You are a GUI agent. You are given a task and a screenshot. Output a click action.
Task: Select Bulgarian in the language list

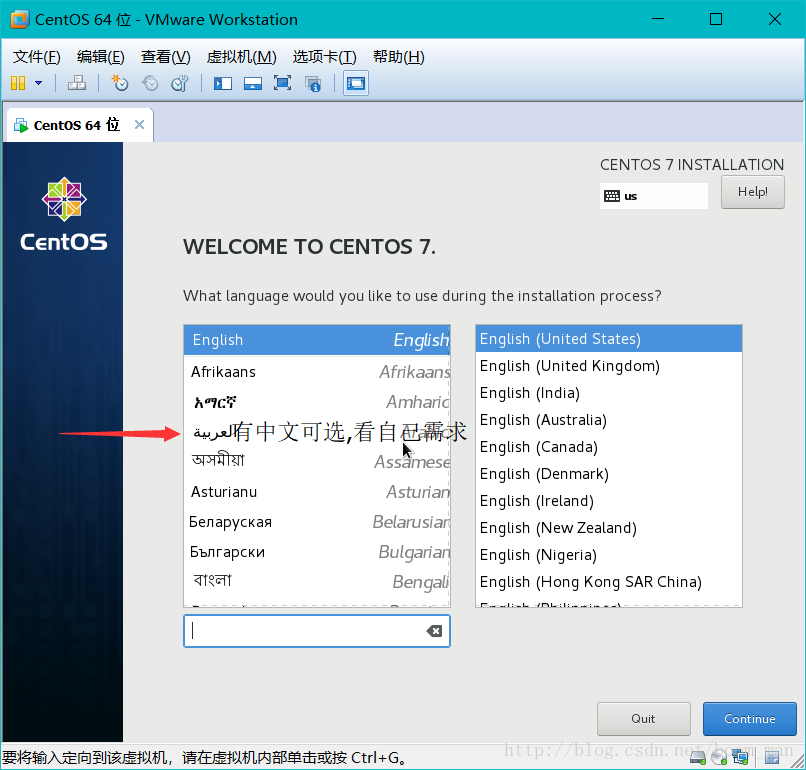coord(317,552)
